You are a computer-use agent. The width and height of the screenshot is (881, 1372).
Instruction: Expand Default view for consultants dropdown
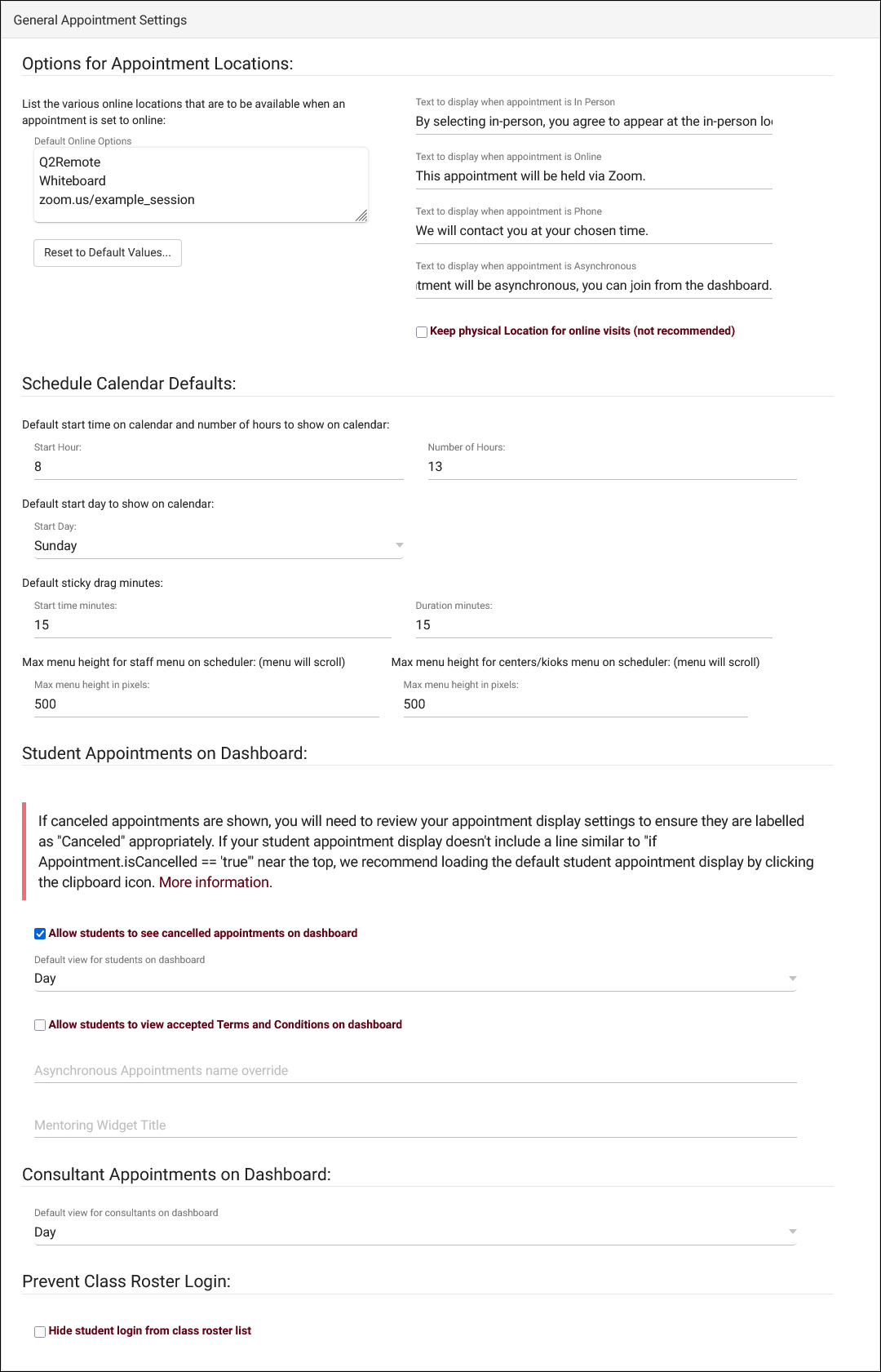(414, 1232)
